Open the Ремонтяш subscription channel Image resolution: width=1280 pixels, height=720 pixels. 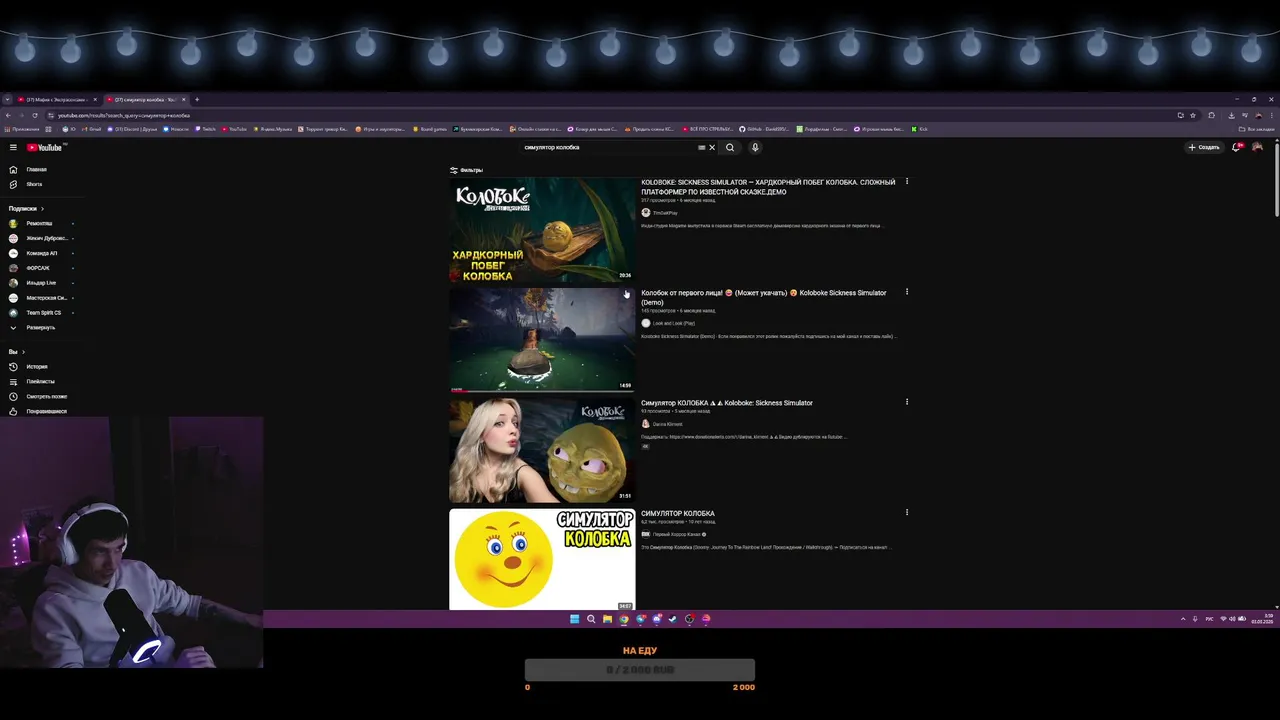(40, 223)
